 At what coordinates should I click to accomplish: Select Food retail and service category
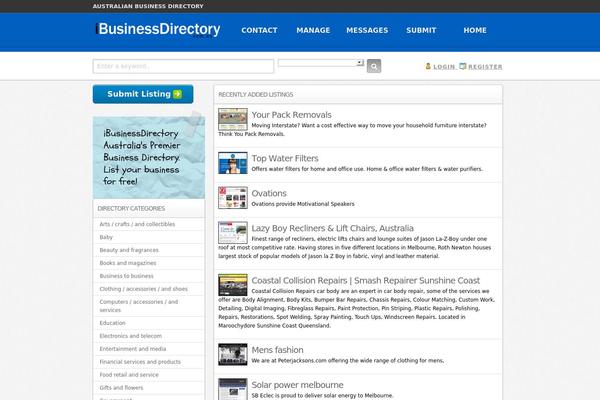pyautogui.click(x=129, y=375)
